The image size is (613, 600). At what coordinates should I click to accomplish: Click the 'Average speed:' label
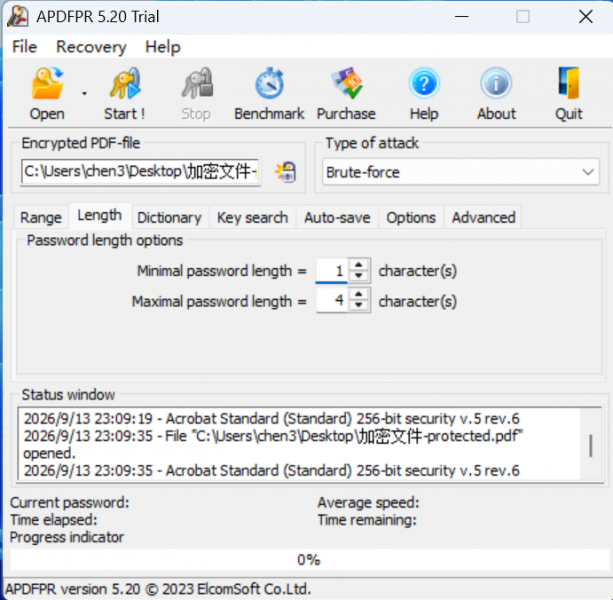368,503
